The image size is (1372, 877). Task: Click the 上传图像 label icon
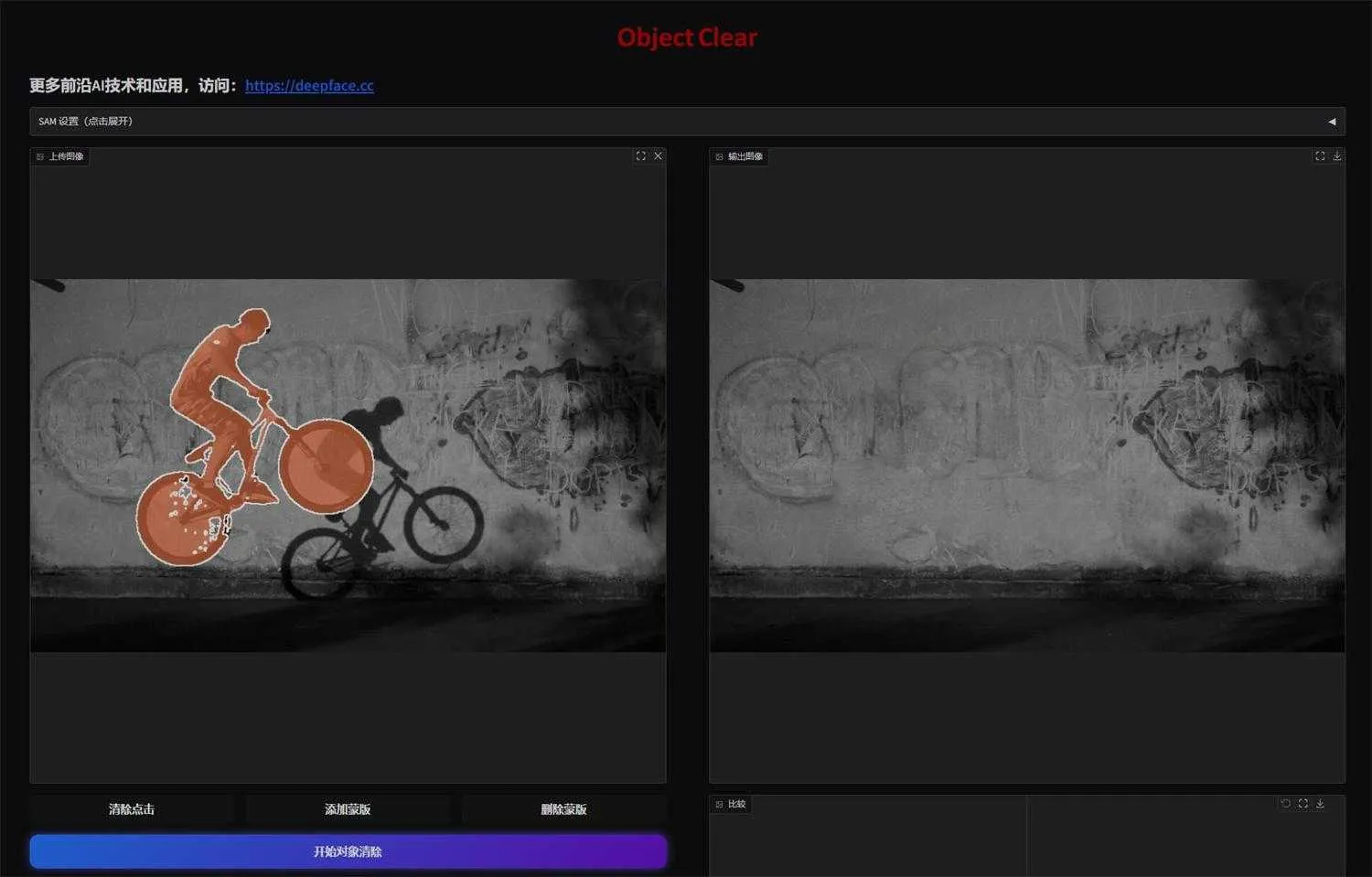40,156
